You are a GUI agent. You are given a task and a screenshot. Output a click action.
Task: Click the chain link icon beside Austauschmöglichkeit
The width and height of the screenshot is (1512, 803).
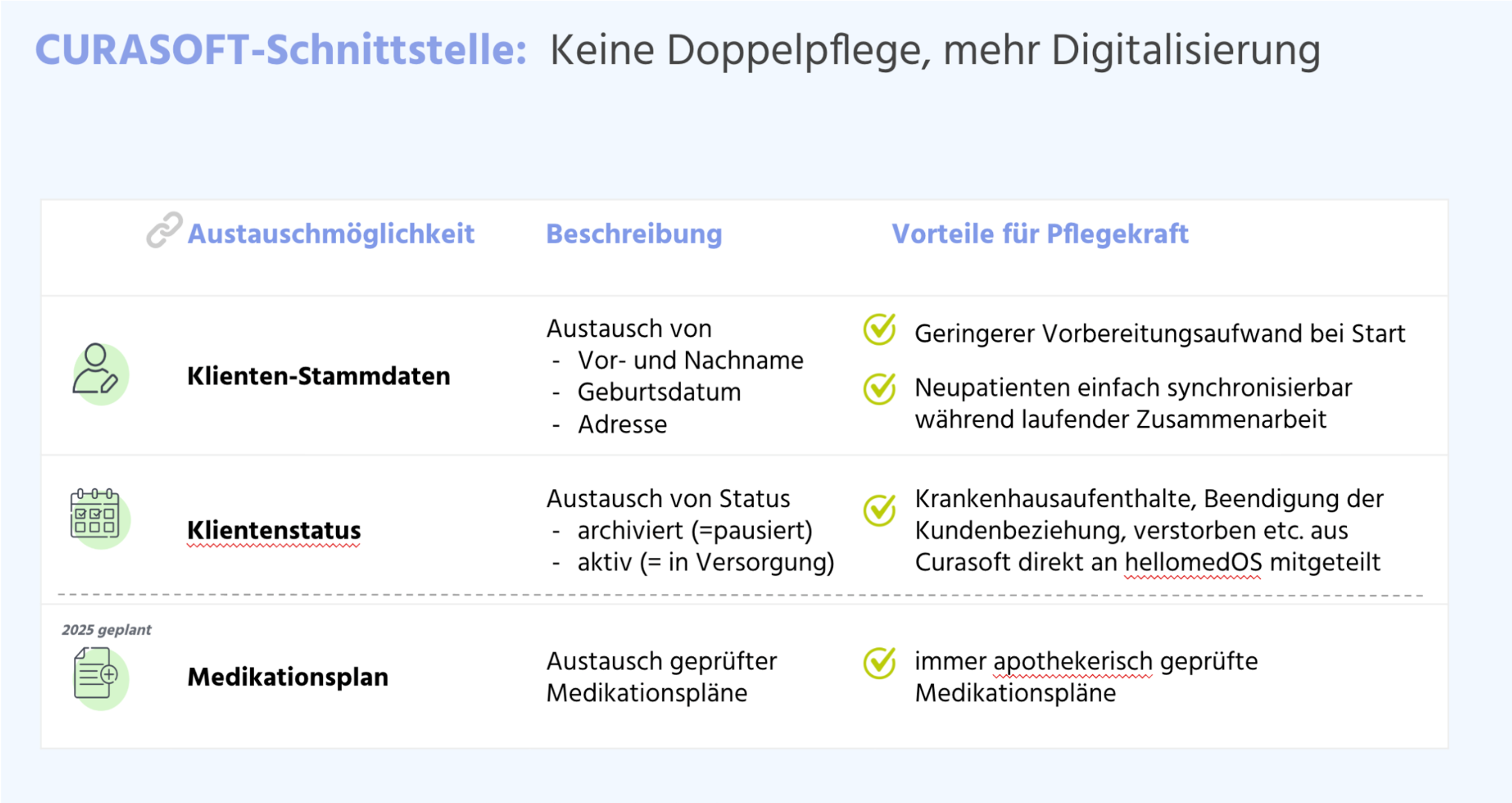click(164, 230)
